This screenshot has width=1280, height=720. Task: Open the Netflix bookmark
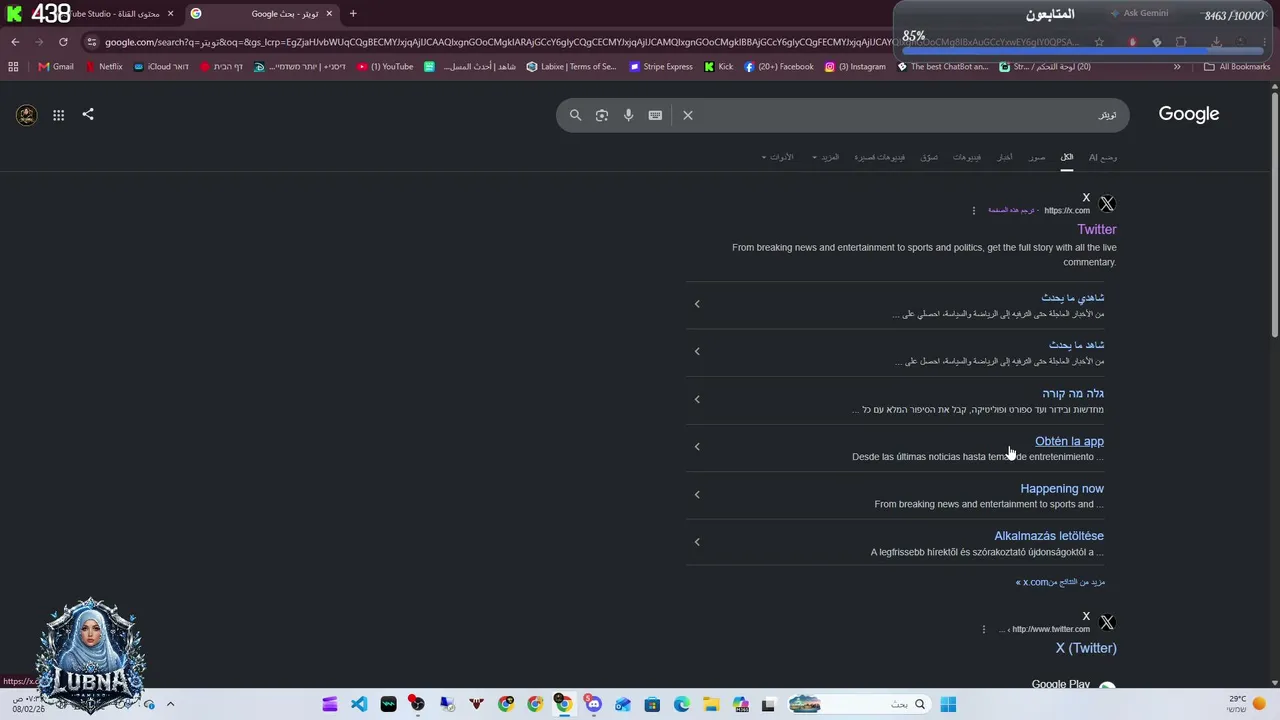point(104,67)
